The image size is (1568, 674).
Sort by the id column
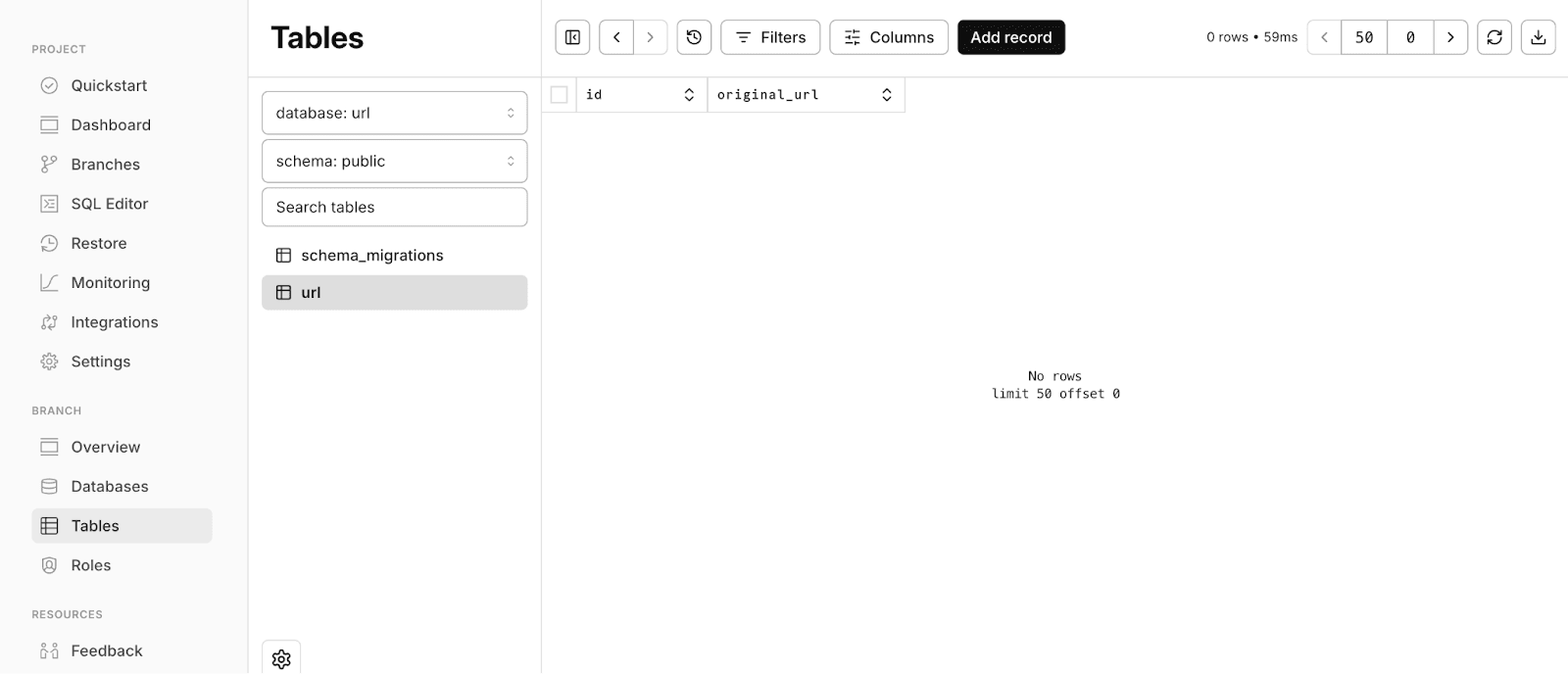click(x=689, y=95)
